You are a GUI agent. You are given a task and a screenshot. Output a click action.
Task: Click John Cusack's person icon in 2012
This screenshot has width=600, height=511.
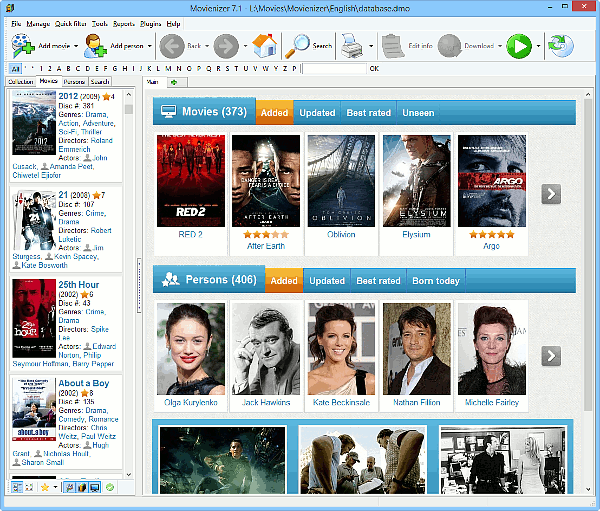pyautogui.click(x=88, y=158)
